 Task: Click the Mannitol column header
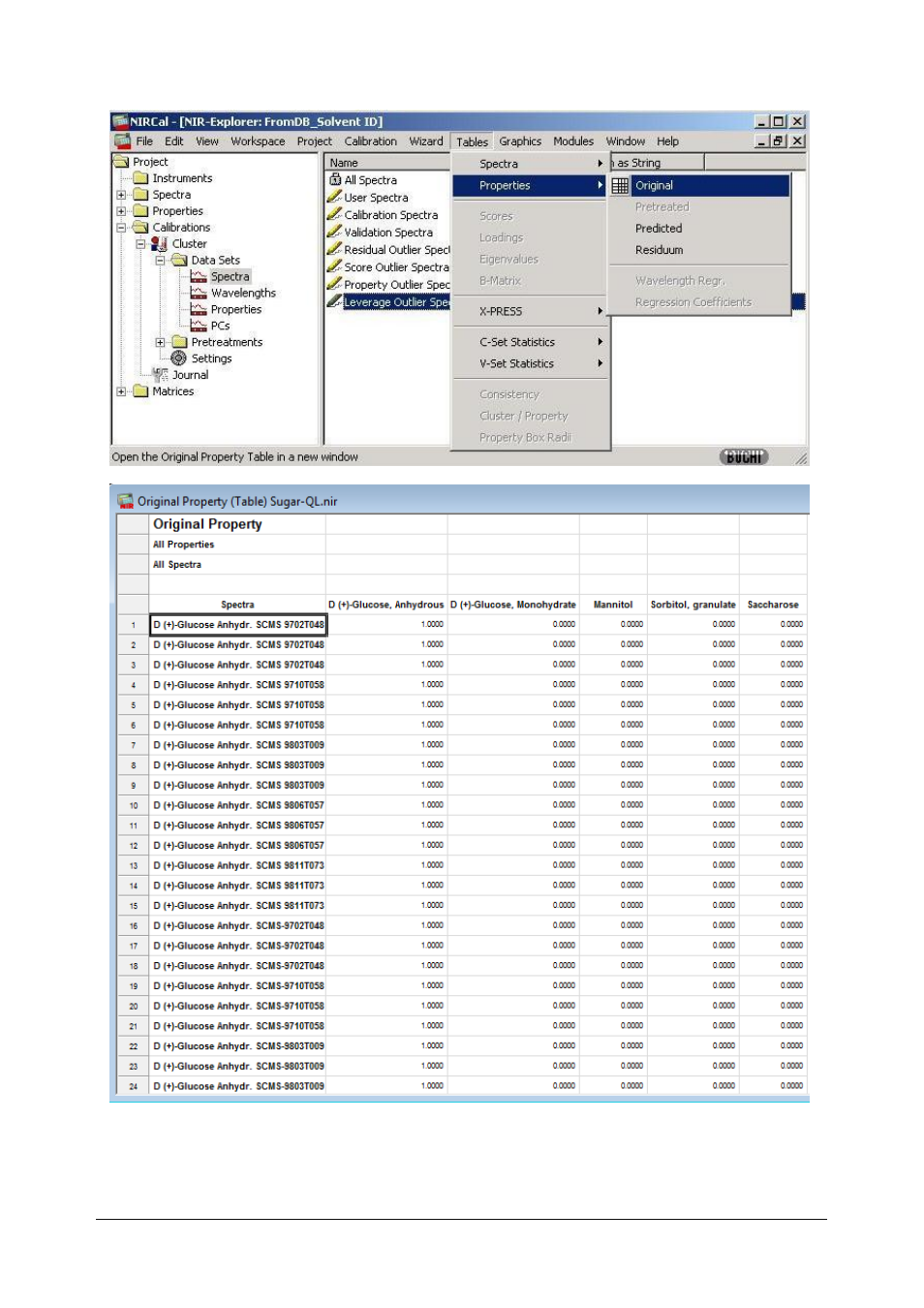[x=613, y=605]
